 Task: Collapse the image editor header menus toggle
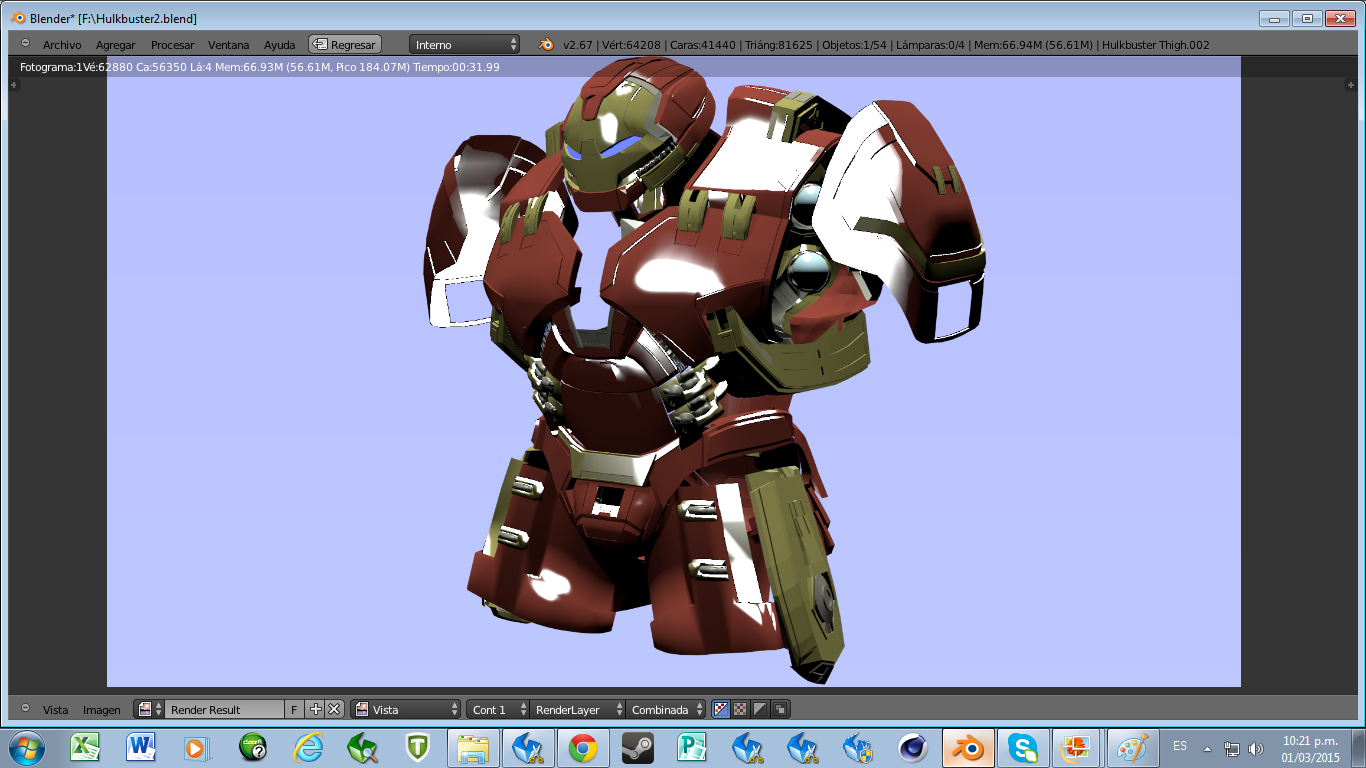click(x=25, y=708)
